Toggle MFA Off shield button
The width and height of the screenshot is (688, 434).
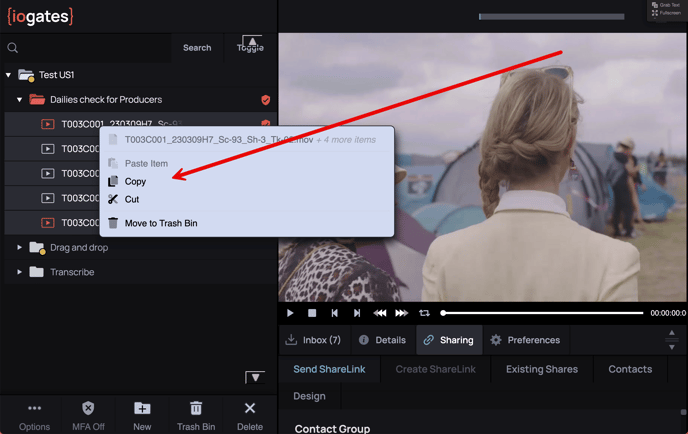(88, 415)
